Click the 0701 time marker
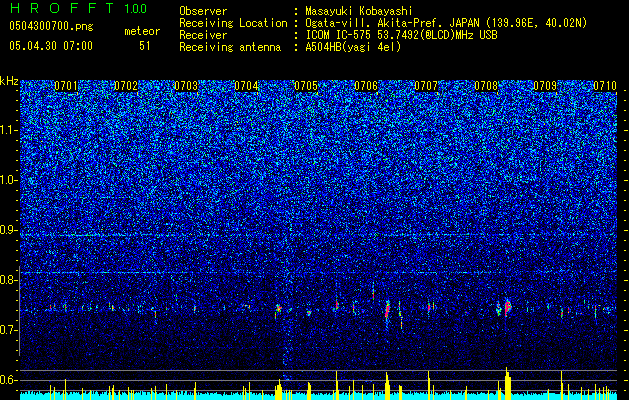Image resolution: width=629 pixels, height=400 pixels. point(66,86)
